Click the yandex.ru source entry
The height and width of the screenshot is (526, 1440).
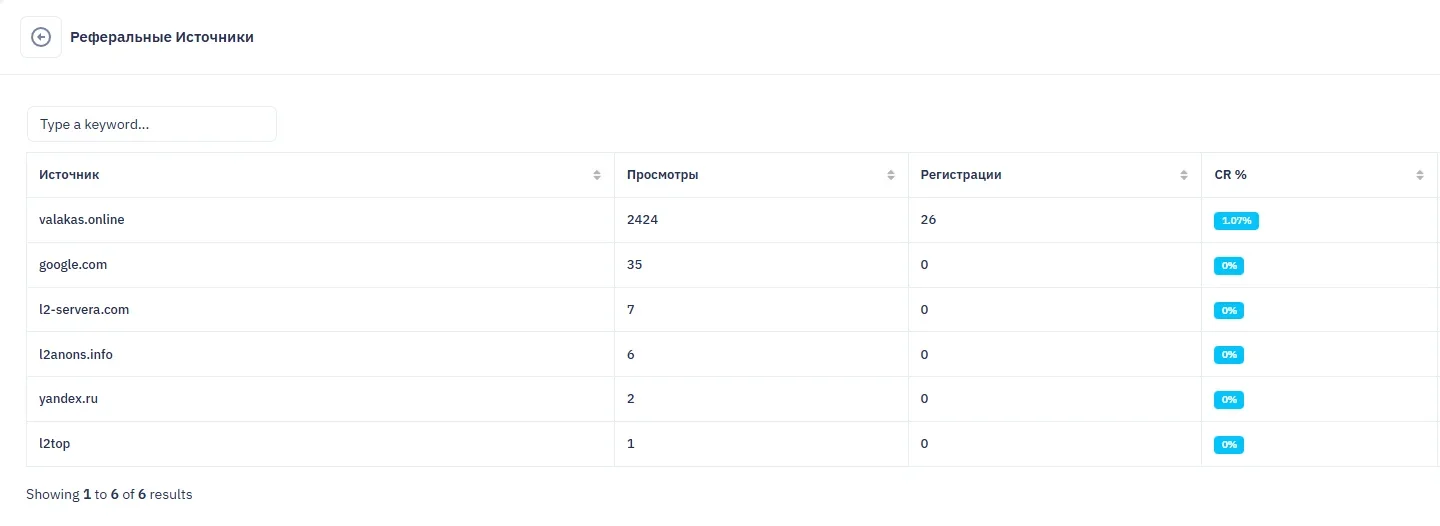click(69, 399)
